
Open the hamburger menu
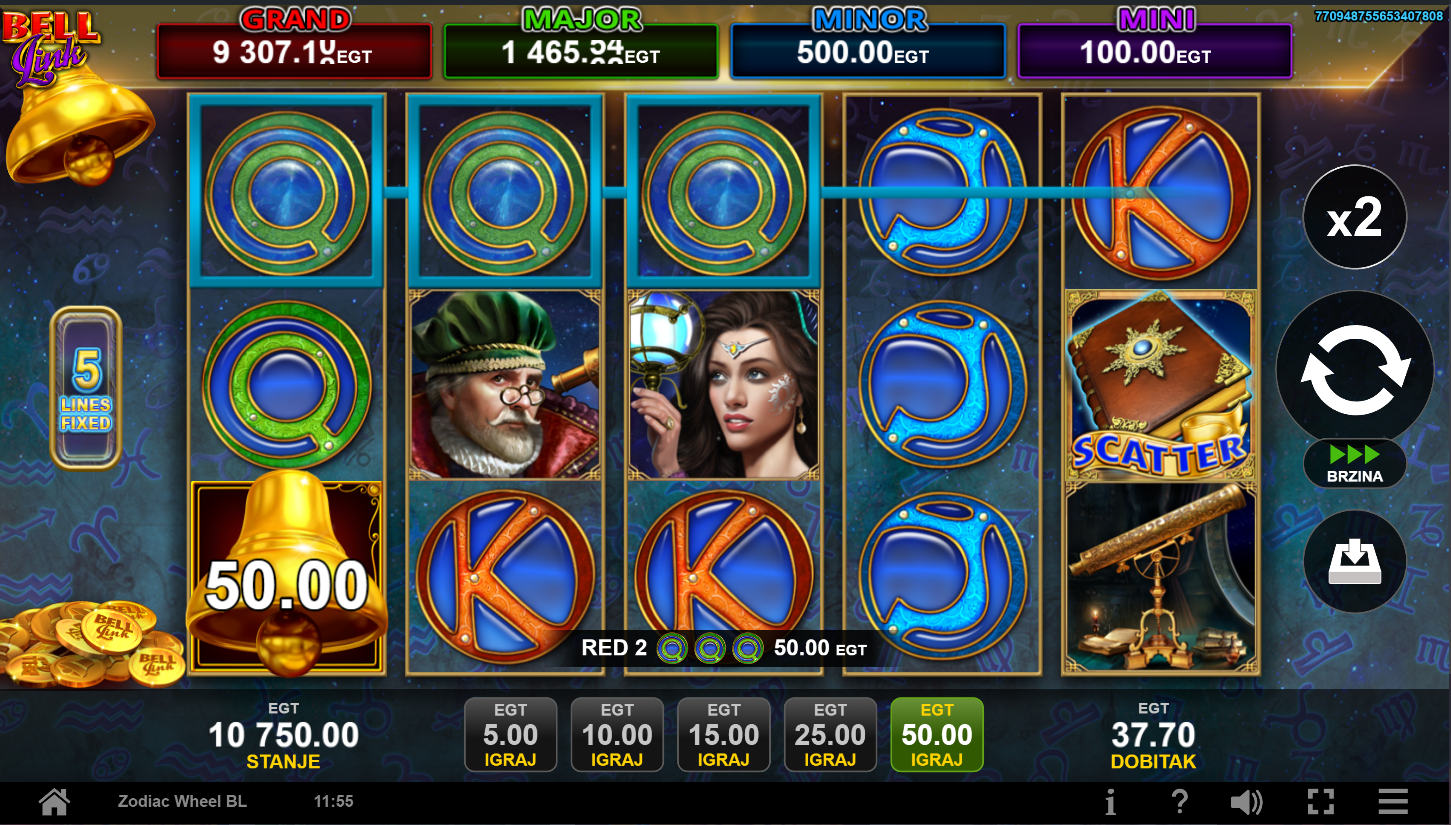pos(1393,801)
